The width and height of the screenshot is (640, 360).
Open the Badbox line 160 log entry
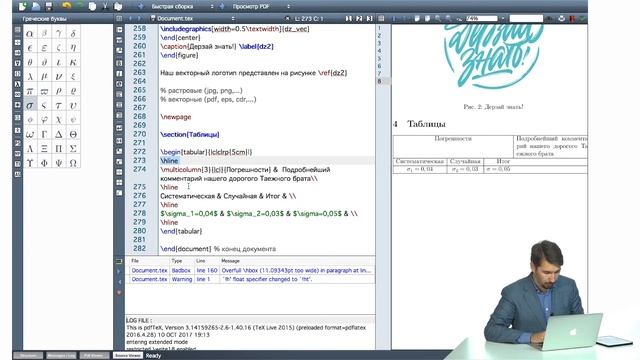click(x=251, y=270)
